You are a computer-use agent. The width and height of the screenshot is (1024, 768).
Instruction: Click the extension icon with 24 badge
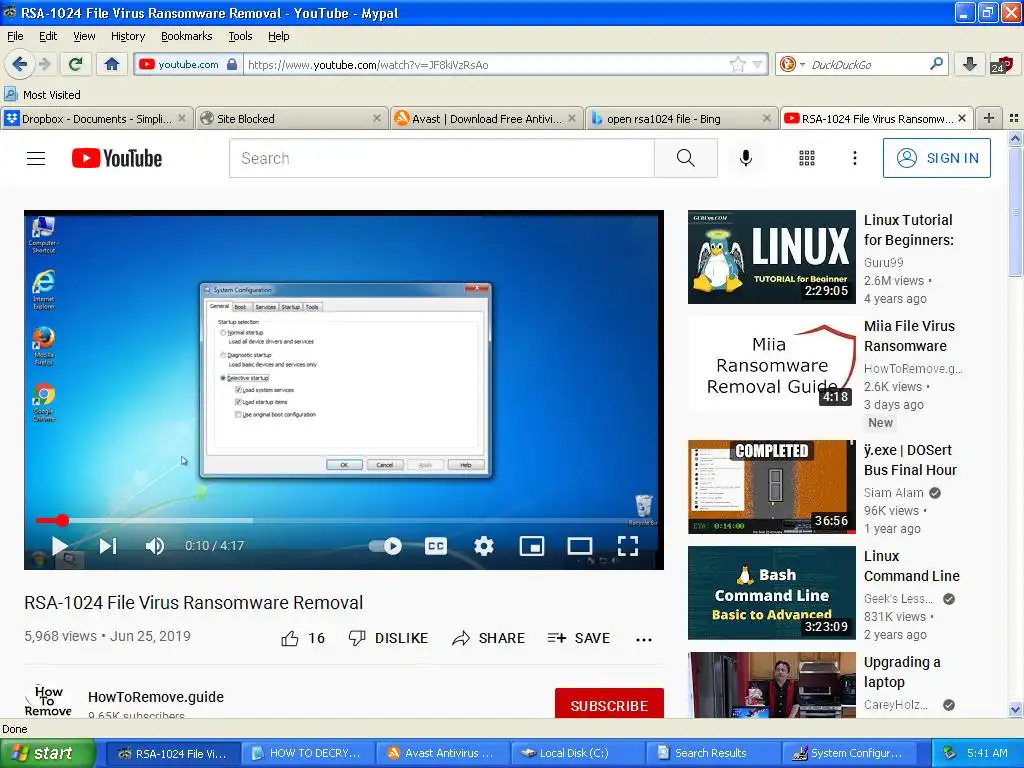1001,64
